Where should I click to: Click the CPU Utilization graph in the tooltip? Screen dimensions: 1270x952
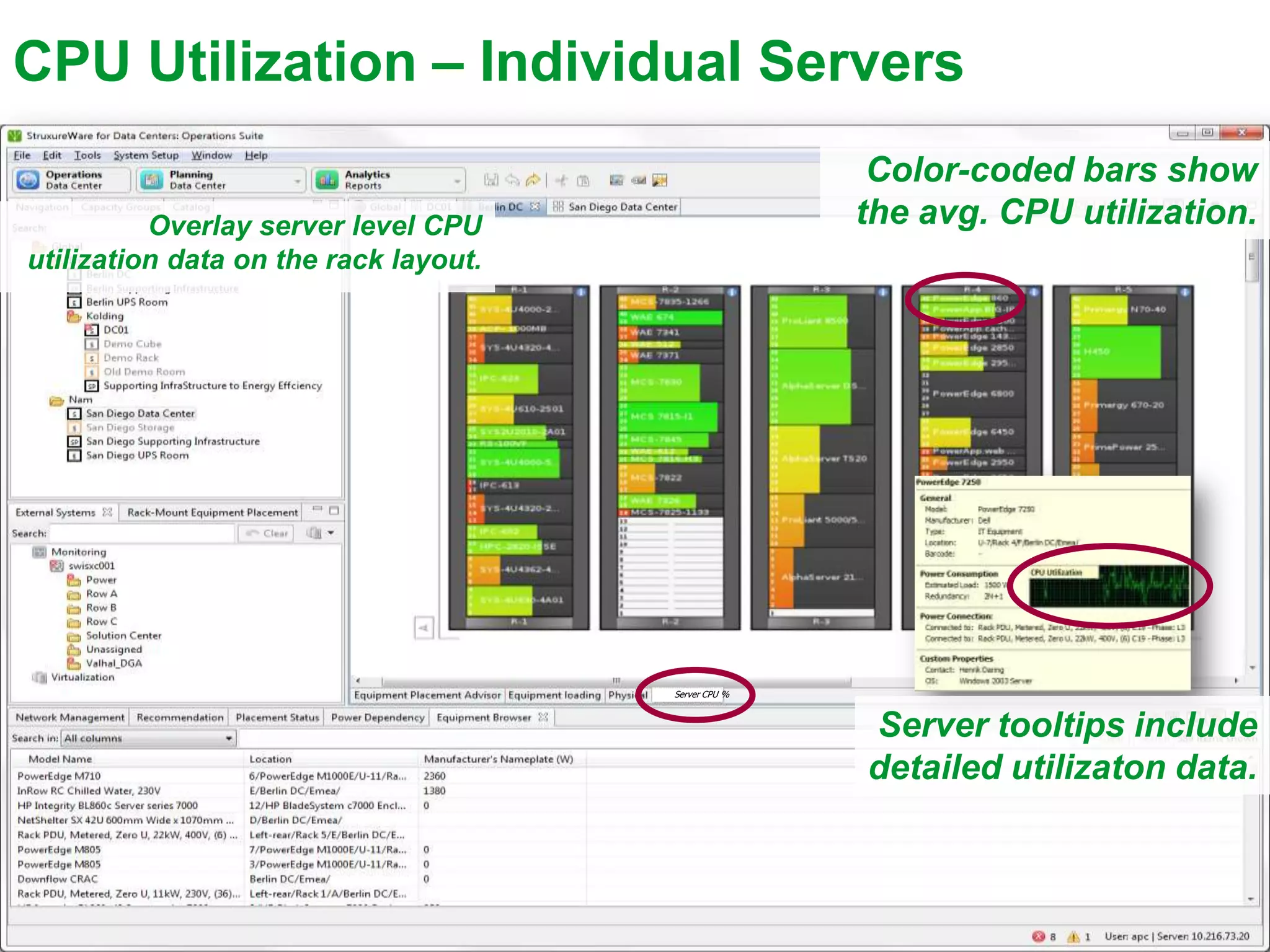(x=1109, y=586)
